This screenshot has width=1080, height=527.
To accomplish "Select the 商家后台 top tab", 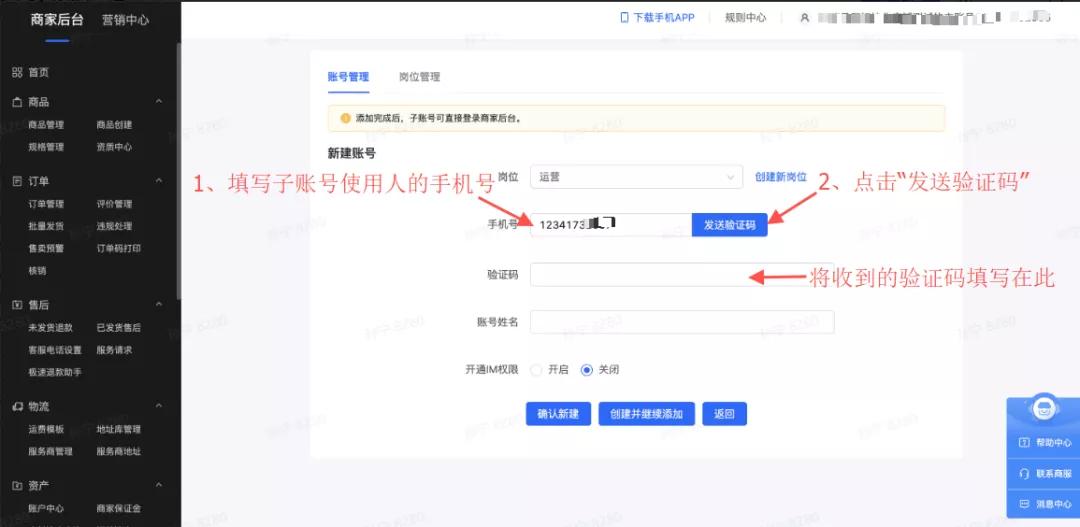I will [57, 20].
